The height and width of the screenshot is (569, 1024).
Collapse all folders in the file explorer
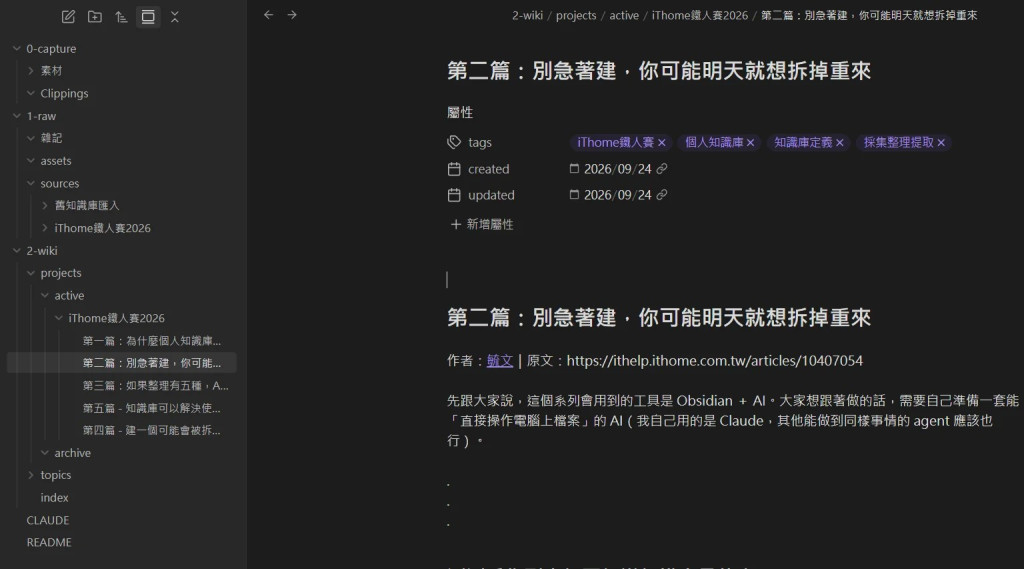click(x=174, y=17)
